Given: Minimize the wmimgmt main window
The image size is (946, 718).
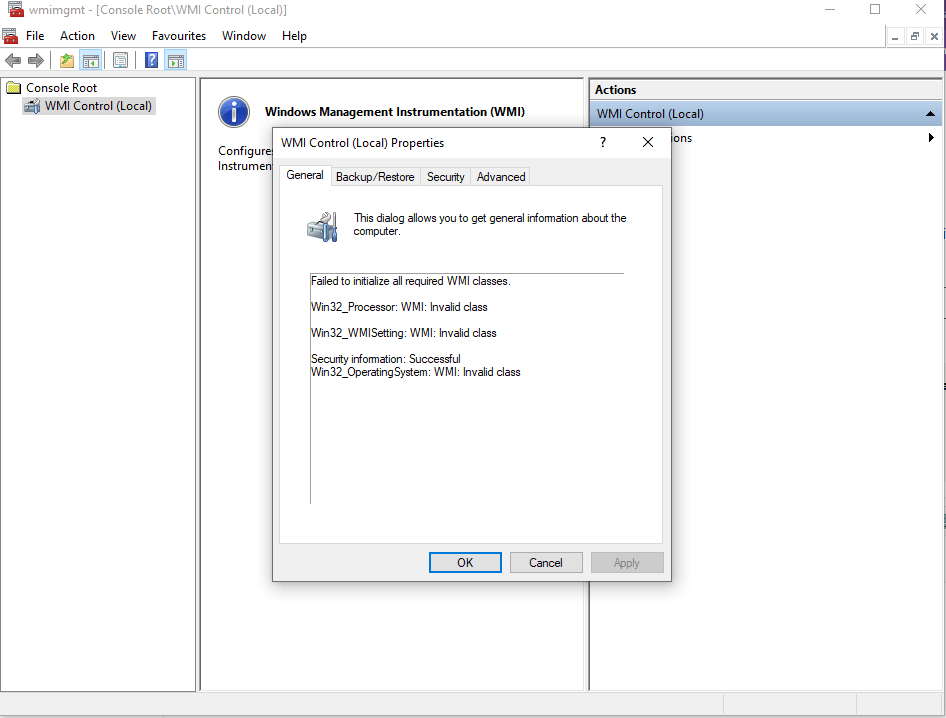Looking at the screenshot, I should pyautogui.click(x=830, y=9).
